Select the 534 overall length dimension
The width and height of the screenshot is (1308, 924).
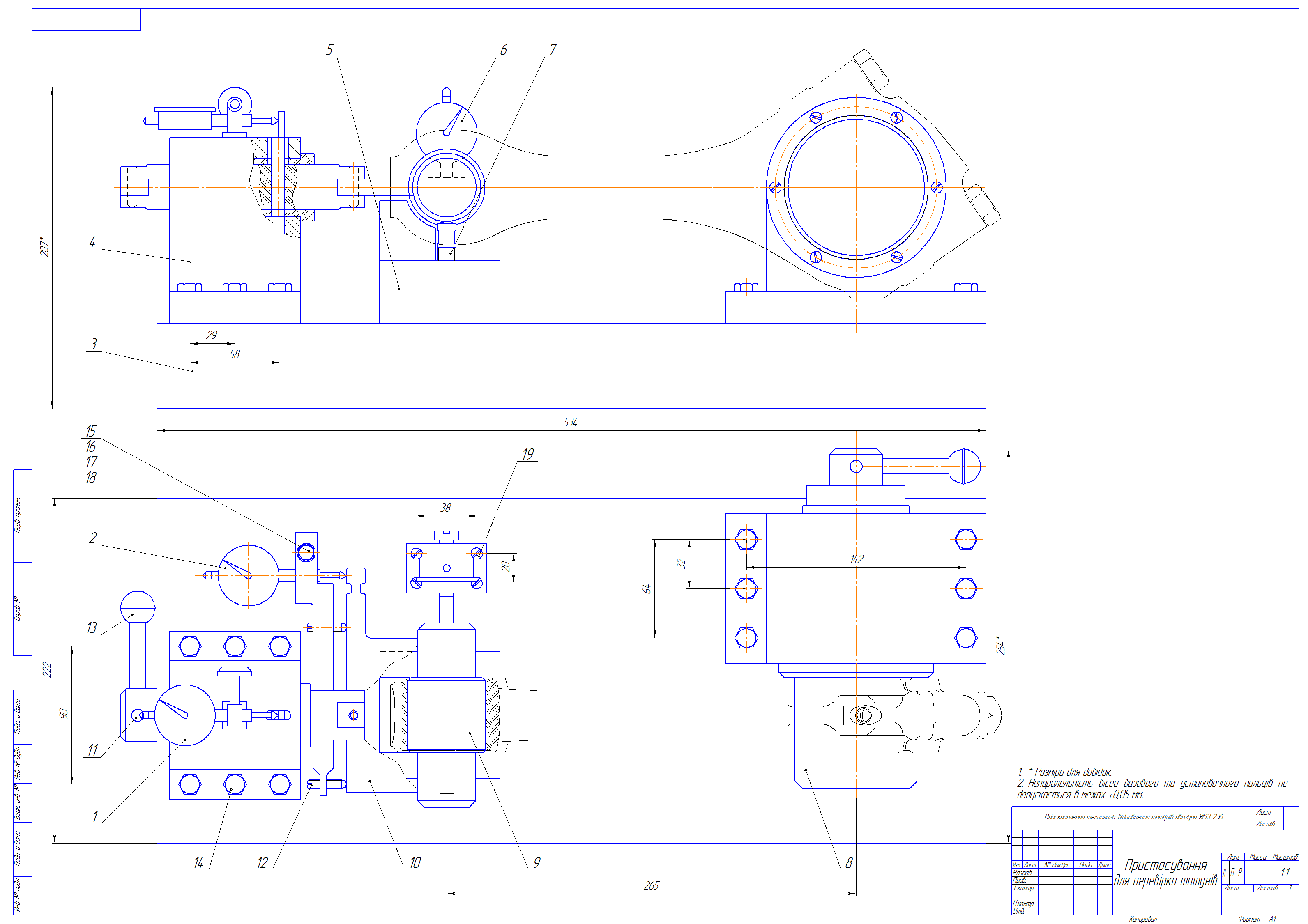pyautogui.click(x=570, y=422)
